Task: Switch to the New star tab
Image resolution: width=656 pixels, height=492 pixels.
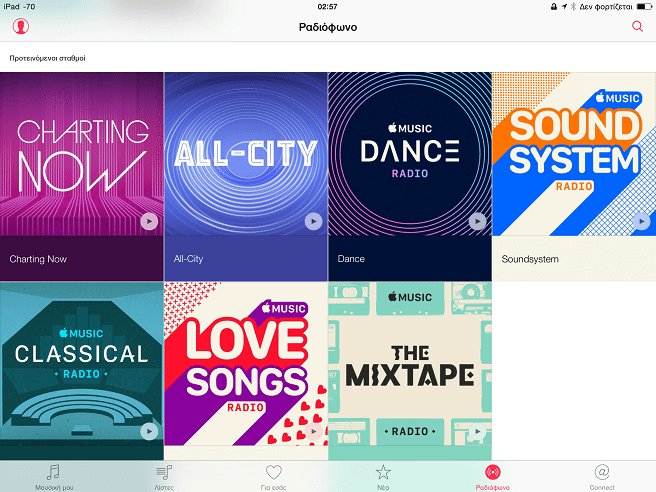Action: click(383, 477)
